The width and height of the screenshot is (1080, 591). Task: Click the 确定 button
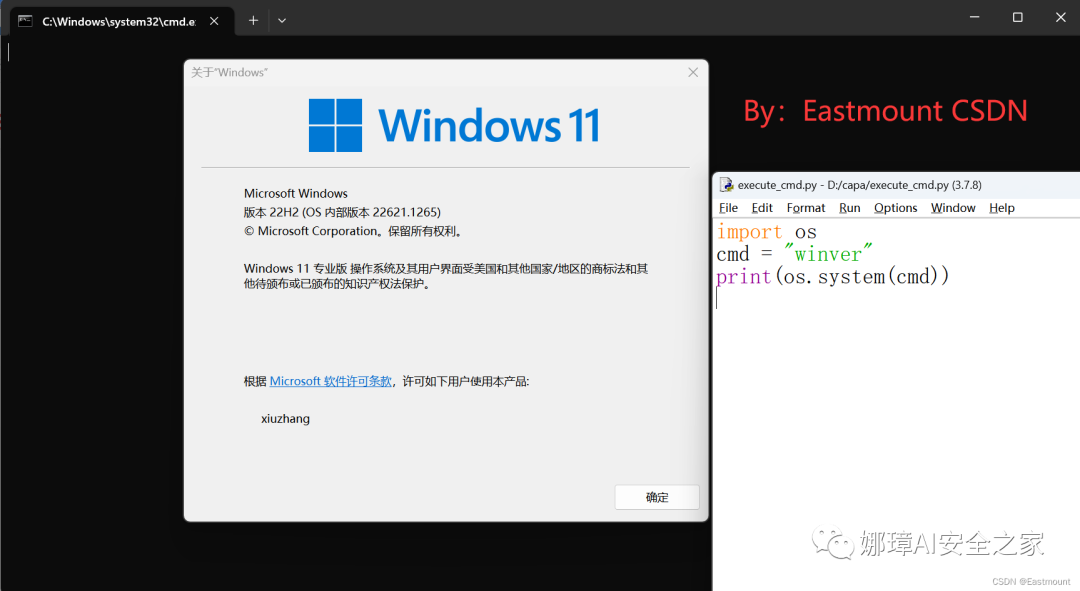click(657, 497)
